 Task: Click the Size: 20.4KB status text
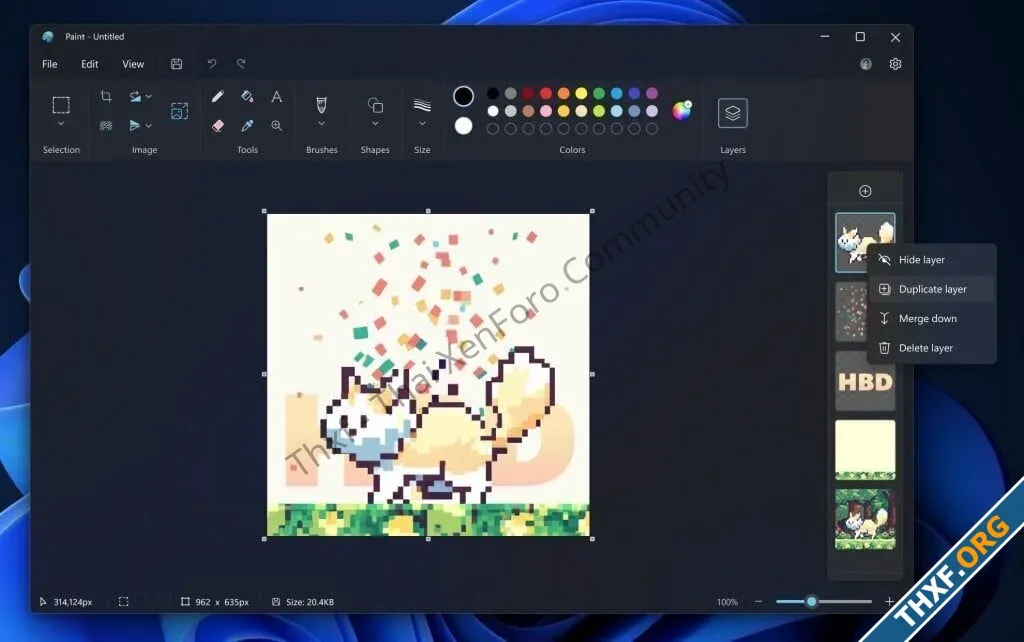(x=310, y=602)
